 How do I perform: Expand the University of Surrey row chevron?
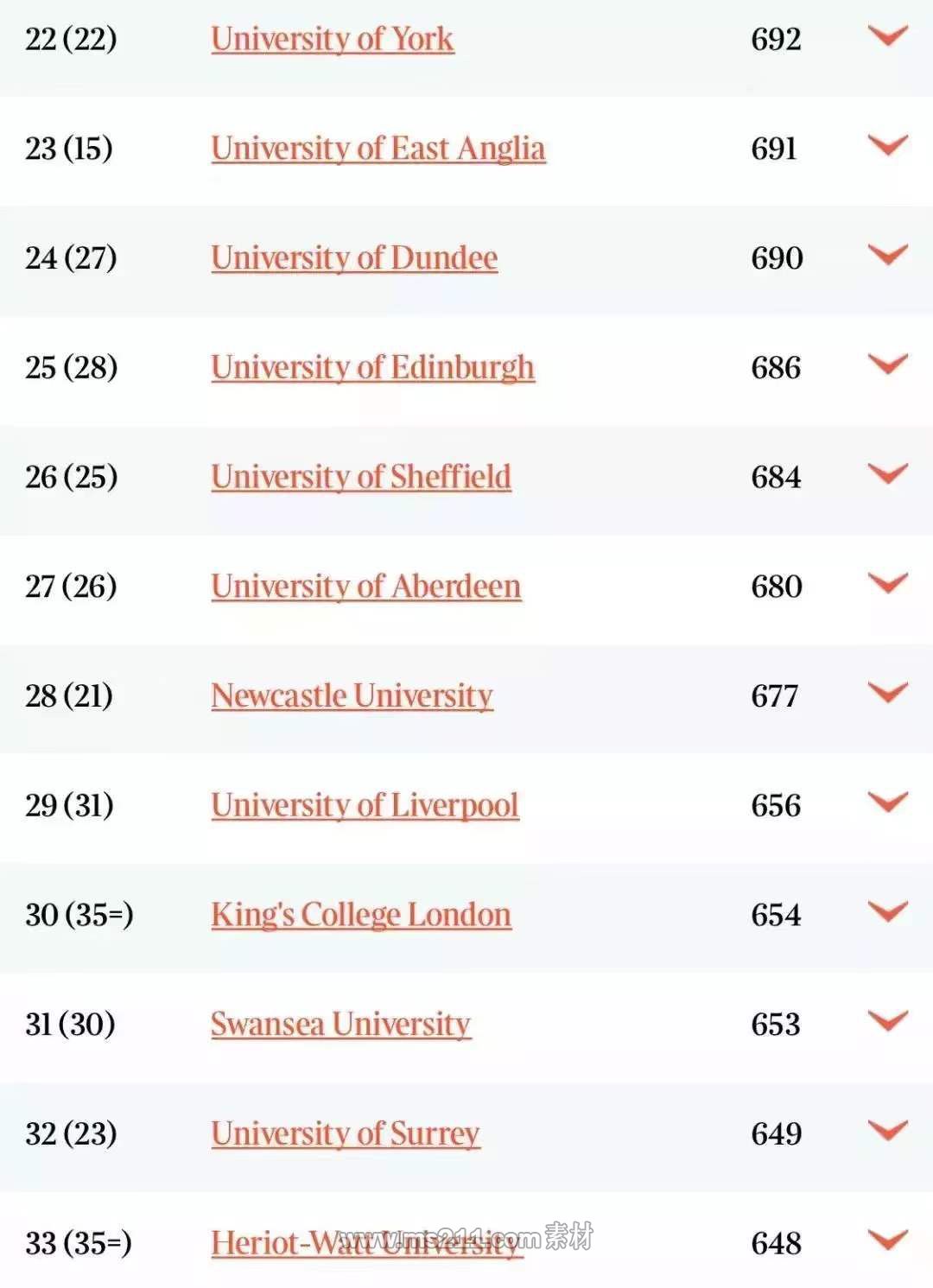888,1131
